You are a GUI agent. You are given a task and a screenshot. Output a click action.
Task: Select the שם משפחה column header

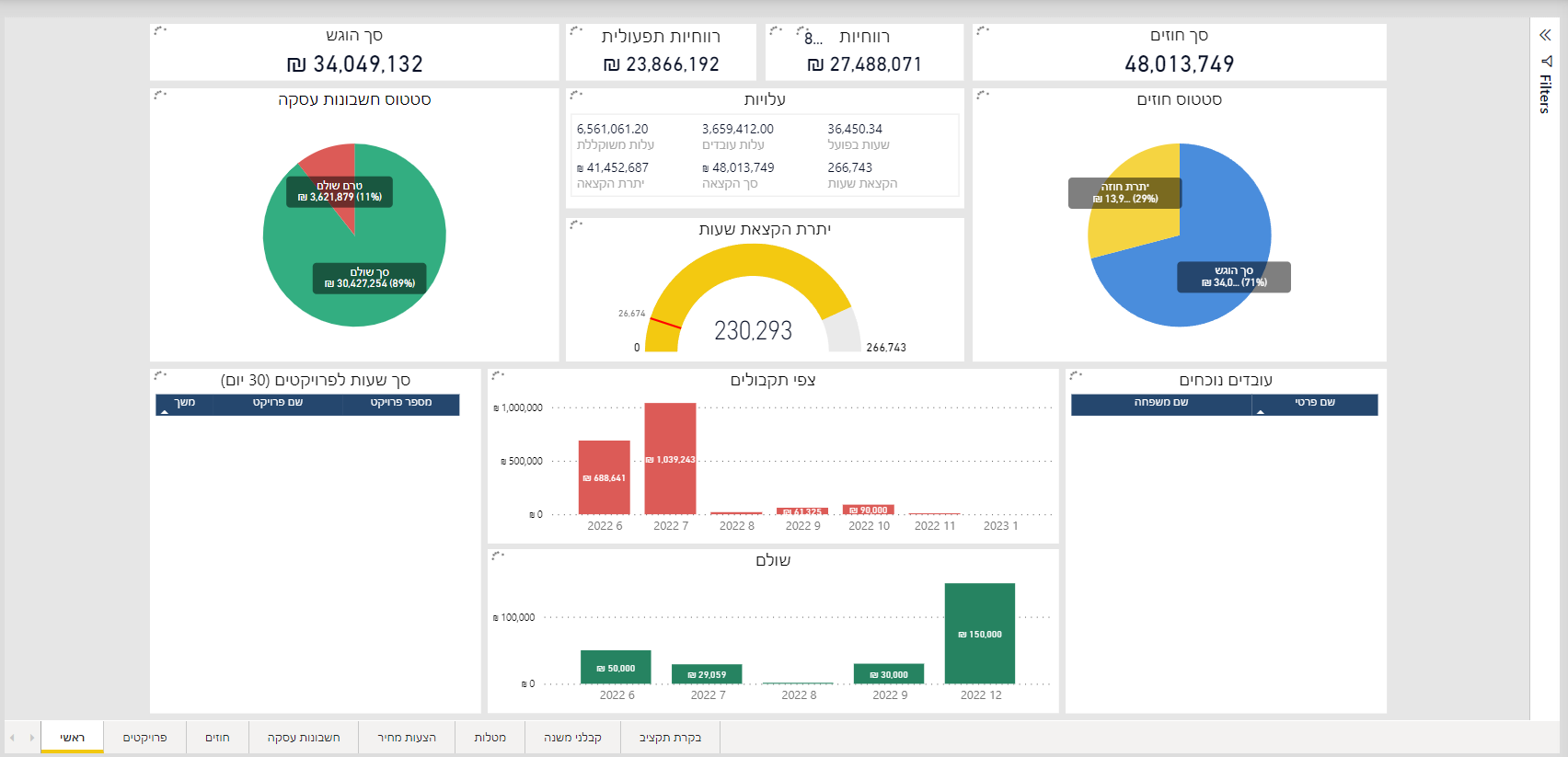point(1160,403)
